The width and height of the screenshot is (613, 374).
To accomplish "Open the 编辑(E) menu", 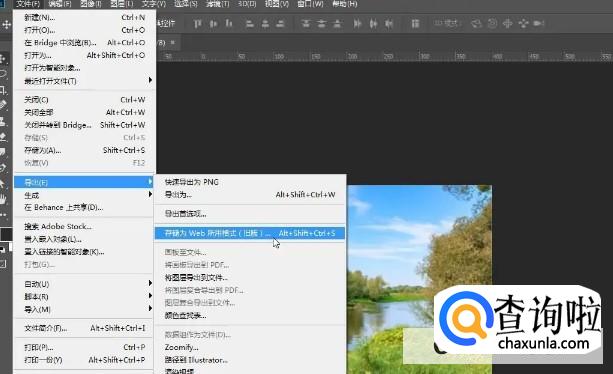I will (x=60, y=4).
